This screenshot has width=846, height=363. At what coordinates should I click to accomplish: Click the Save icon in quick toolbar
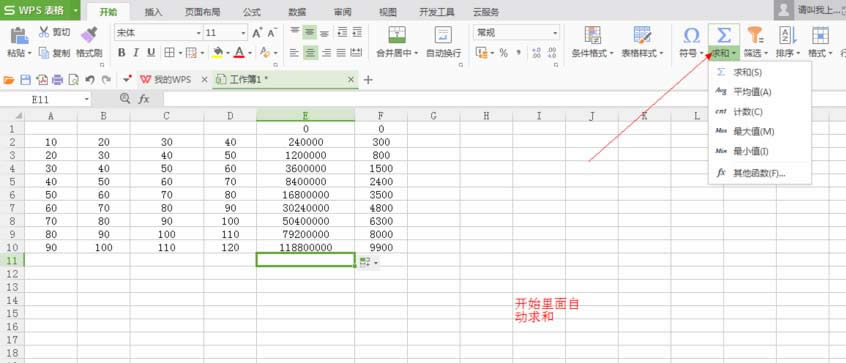coord(25,80)
